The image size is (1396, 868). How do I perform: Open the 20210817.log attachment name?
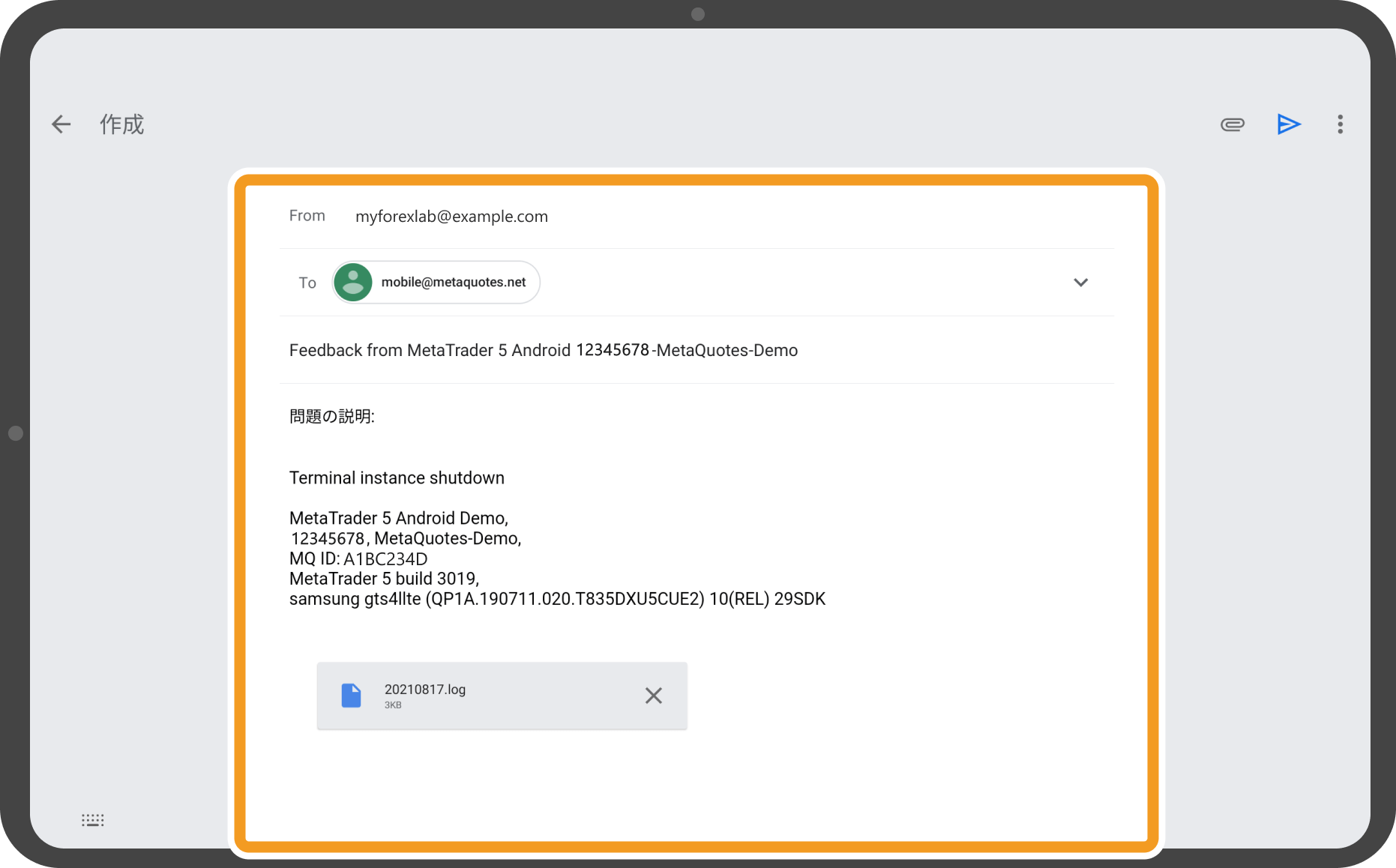[x=424, y=690]
